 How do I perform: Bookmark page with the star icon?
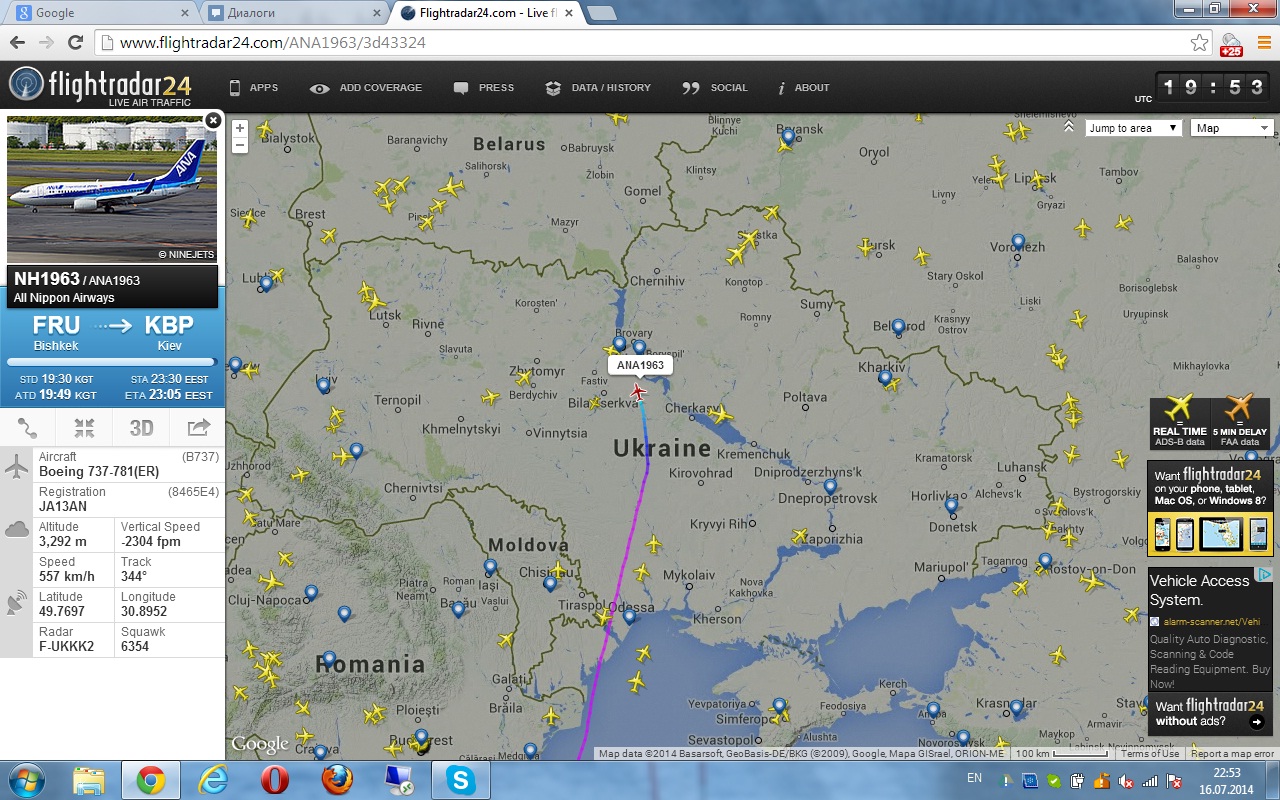coord(1199,42)
